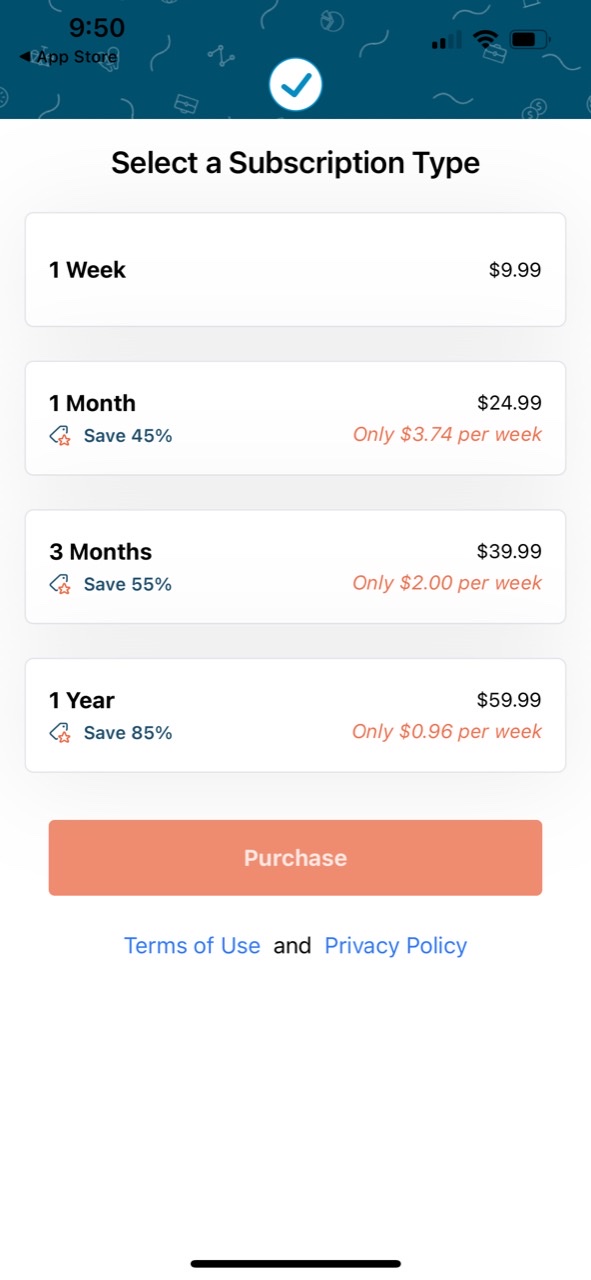Open the Terms of Use link
This screenshot has width=591, height=1280.
(192, 945)
